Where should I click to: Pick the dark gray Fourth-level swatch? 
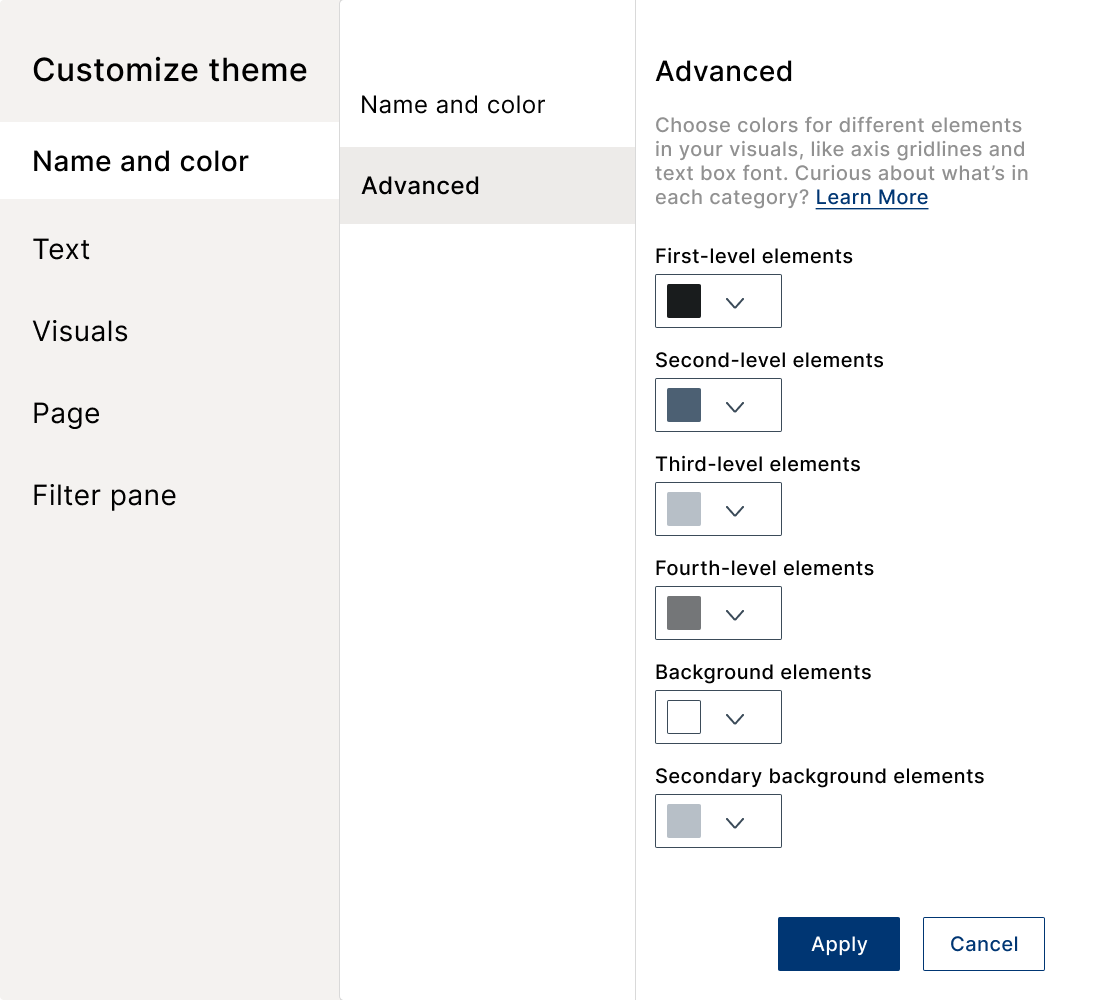click(684, 613)
